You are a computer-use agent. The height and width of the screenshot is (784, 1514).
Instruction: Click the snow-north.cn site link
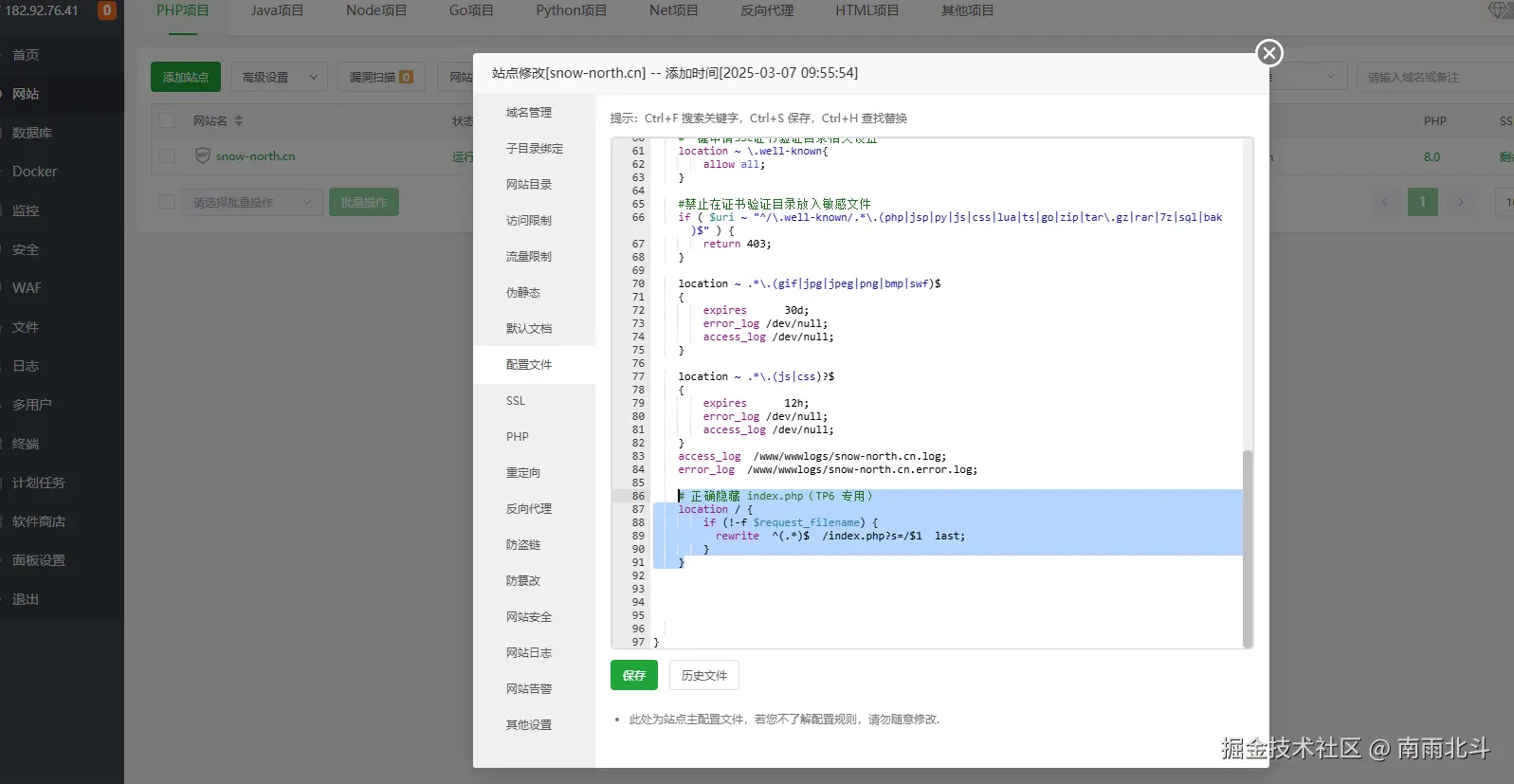pos(255,156)
